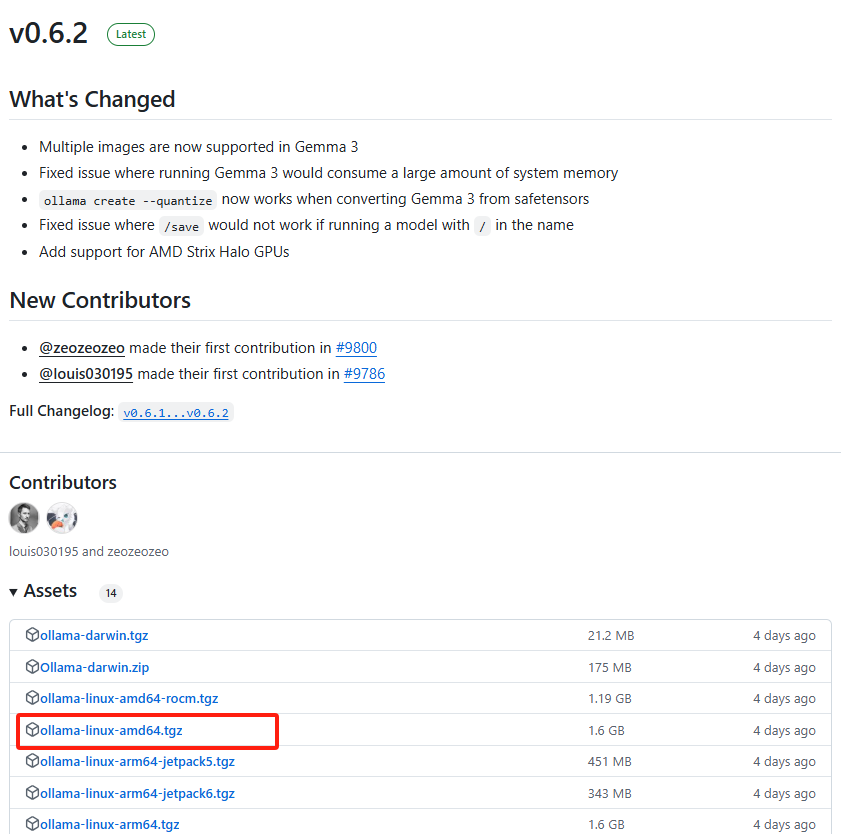Click the What's Changed heading
This screenshot has width=841, height=834.
(92, 99)
